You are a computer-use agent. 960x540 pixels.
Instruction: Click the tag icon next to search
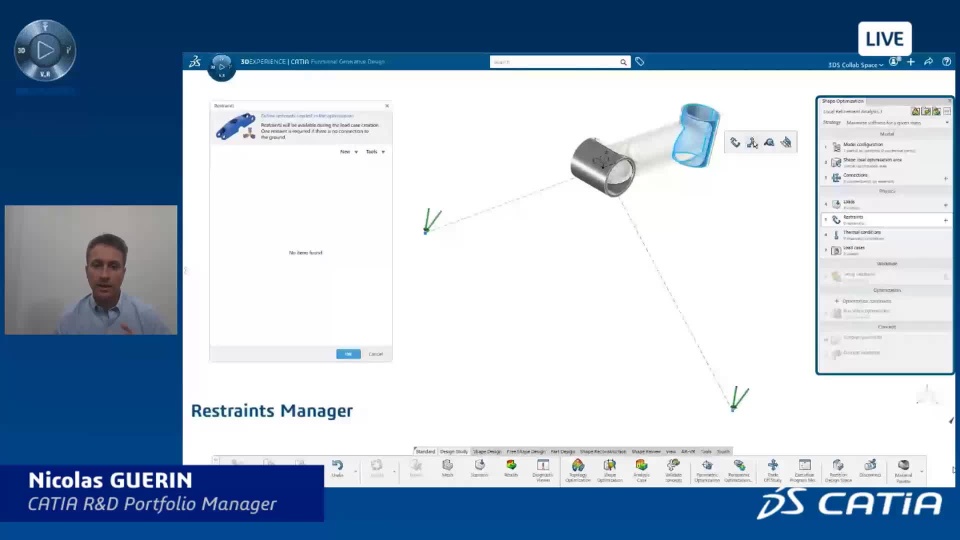pos(639,61)
